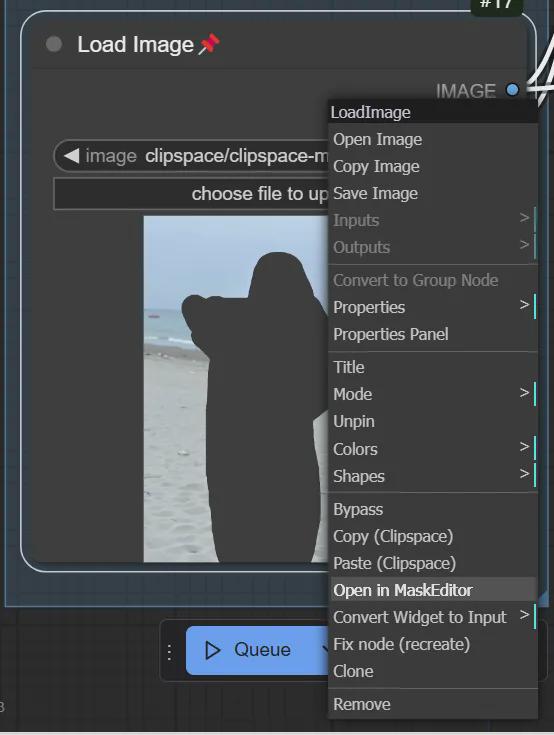
Task: Click the red pin icon beside Load Image
Action: pos(209,45)
